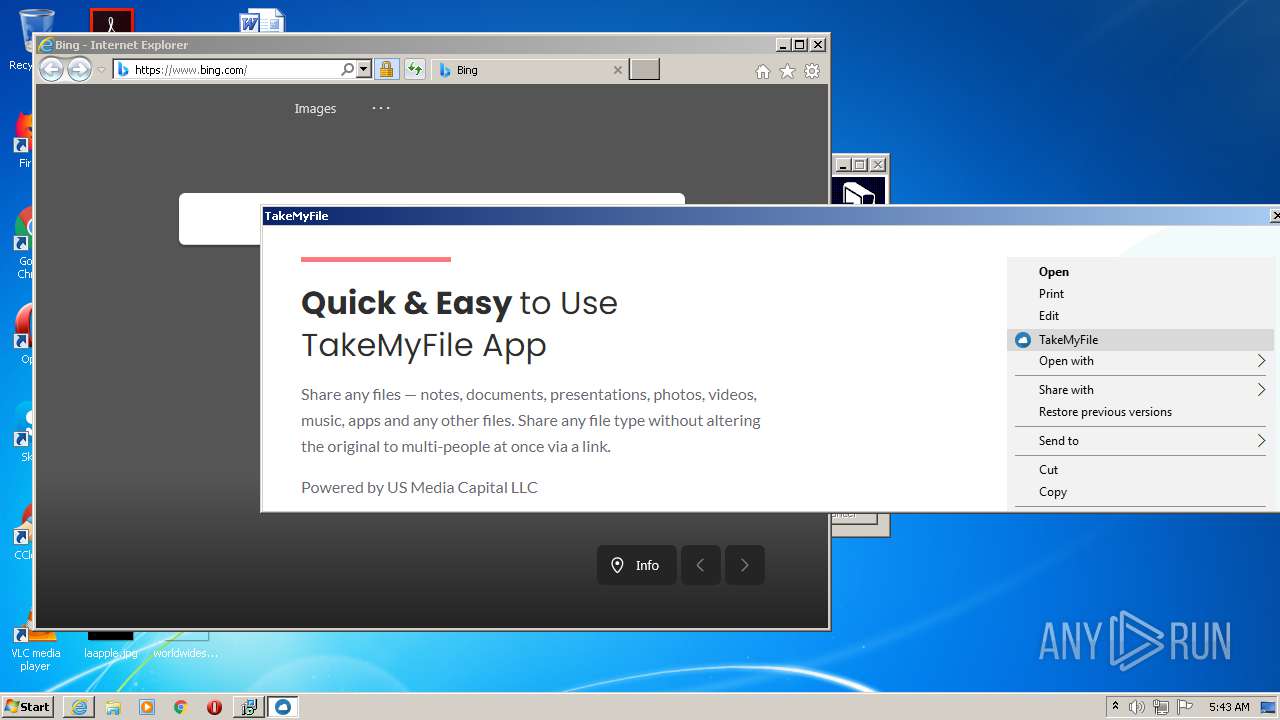
Task: Open Internet Explorer from the taskbar
Action: 79,707
